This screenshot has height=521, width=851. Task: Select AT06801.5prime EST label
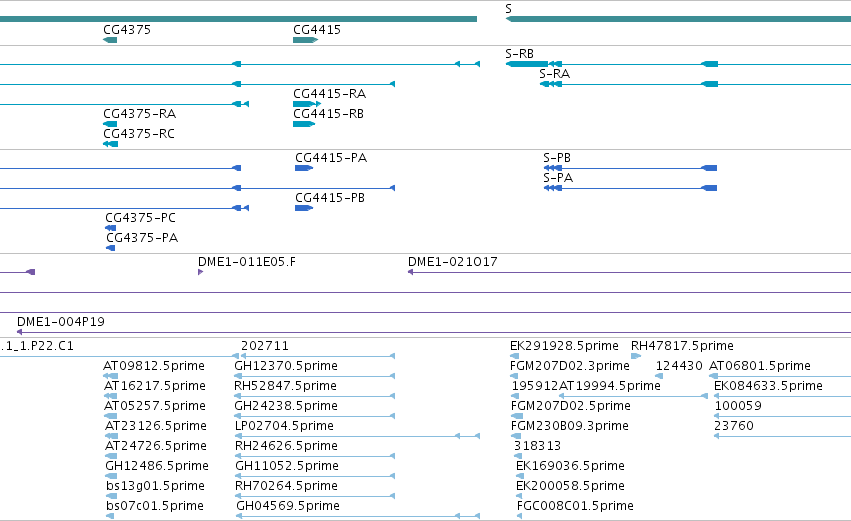[x=760, y=366]
